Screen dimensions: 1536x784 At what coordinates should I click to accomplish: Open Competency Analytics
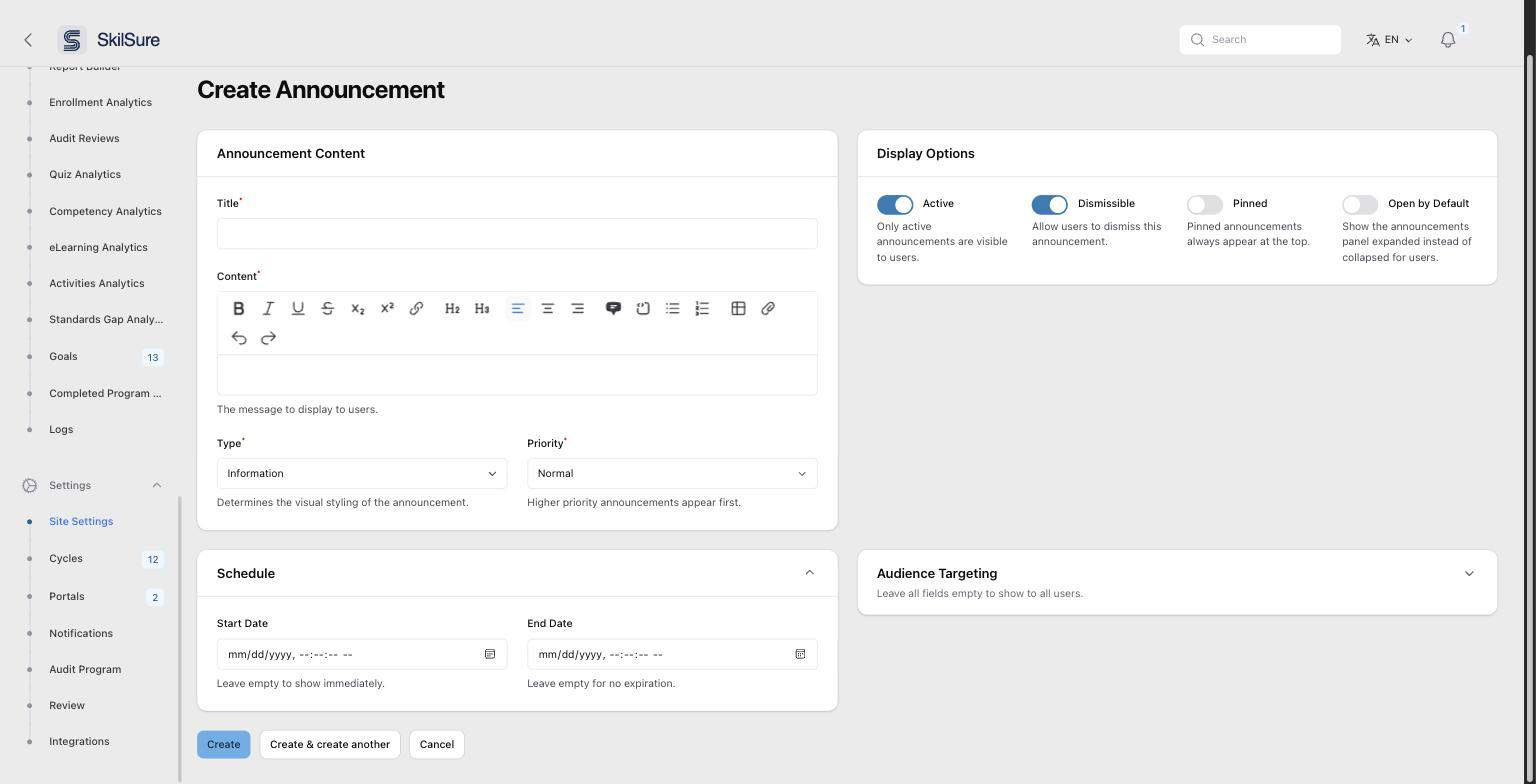point(105,211)
